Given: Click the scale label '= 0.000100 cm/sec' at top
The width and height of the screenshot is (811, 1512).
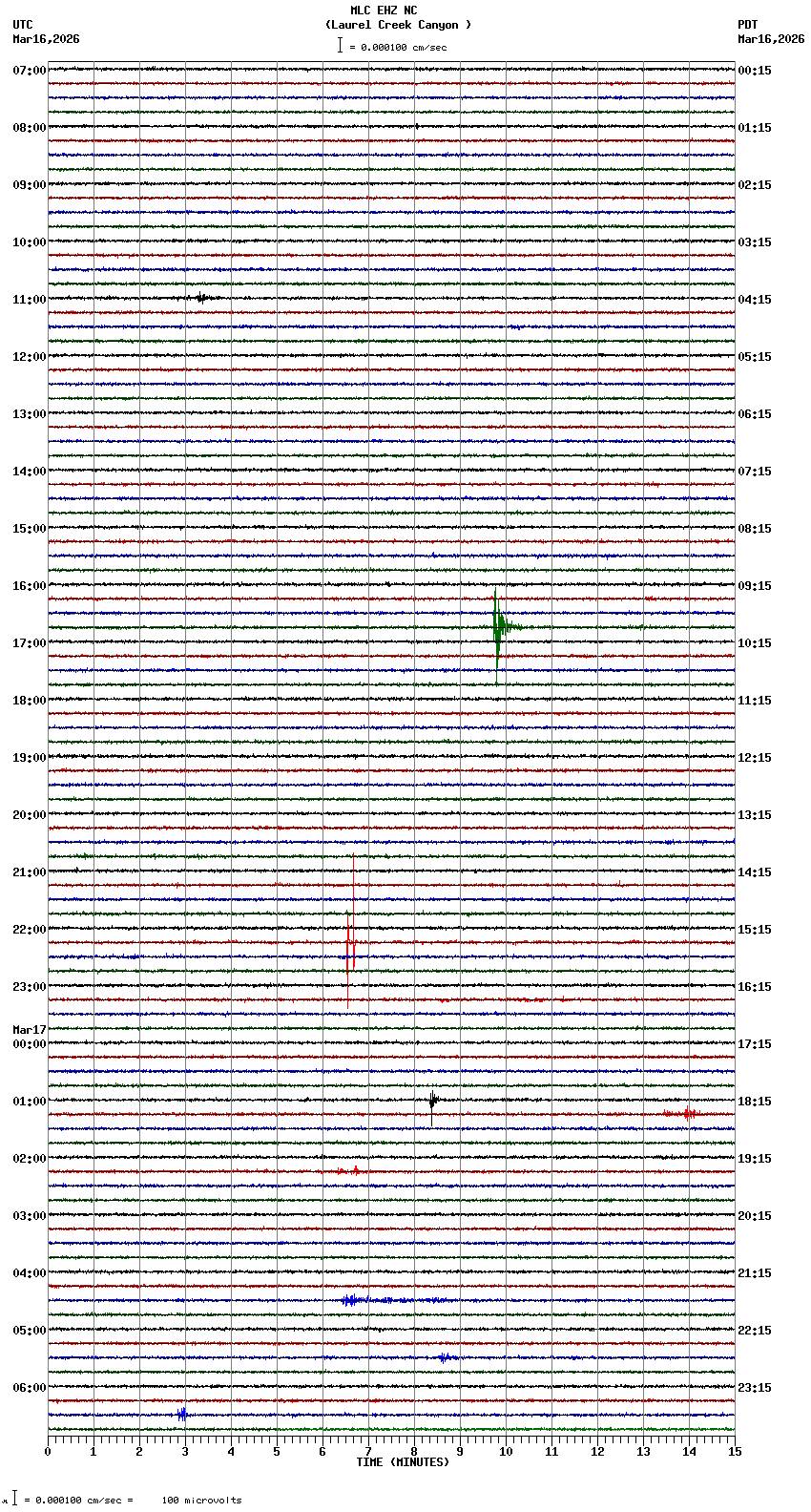Looking at the screenshot, I should coord(398,47).
